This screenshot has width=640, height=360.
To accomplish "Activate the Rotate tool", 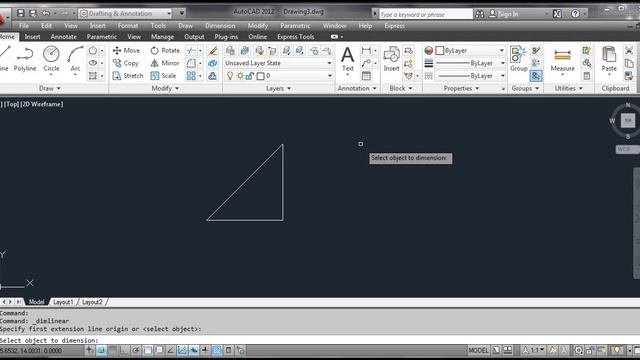I will coord(165,50).
